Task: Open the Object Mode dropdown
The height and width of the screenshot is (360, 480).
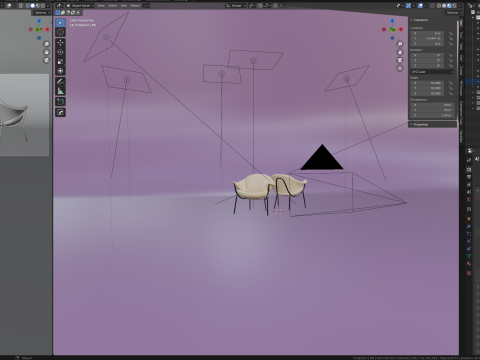Action: tap(80, 6)
